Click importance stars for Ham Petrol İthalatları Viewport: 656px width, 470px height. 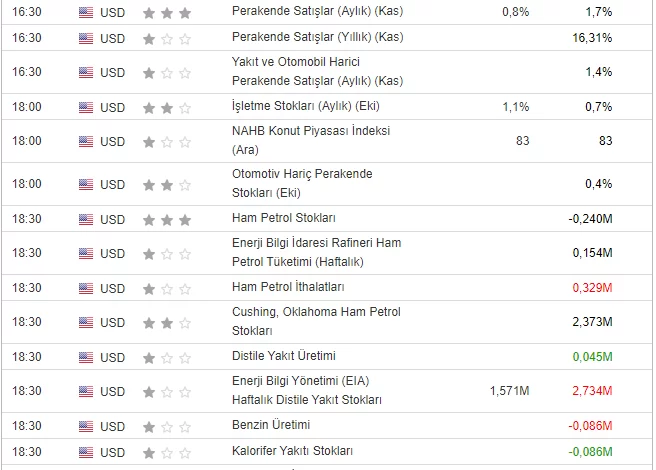point(167,288)
